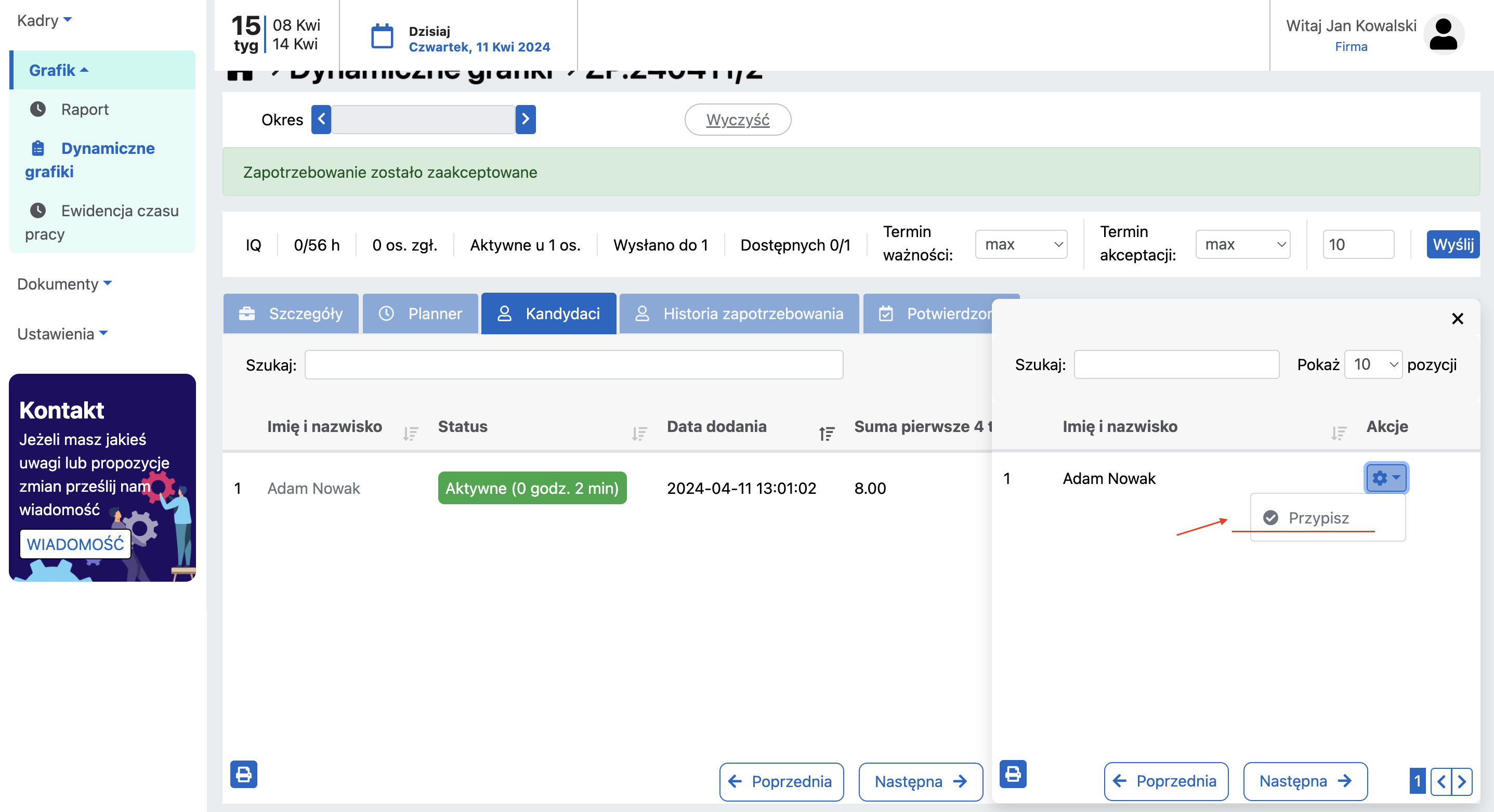The width and height of the screenshot is (1494, 812).
Task: Click the Dostępnych 0/1 summary text
Action: 795,245
